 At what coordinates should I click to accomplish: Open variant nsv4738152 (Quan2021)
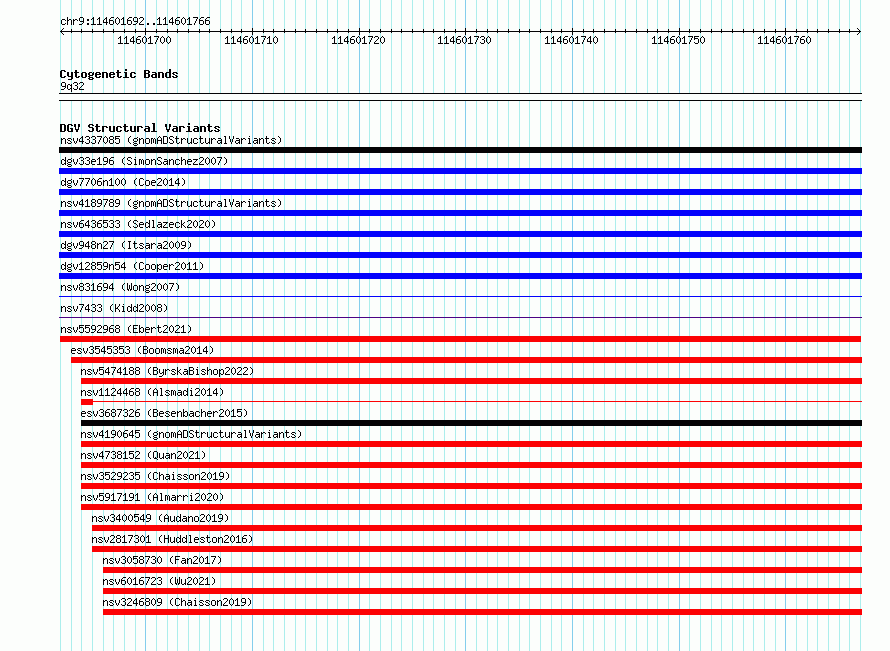(x=143, y=455)
